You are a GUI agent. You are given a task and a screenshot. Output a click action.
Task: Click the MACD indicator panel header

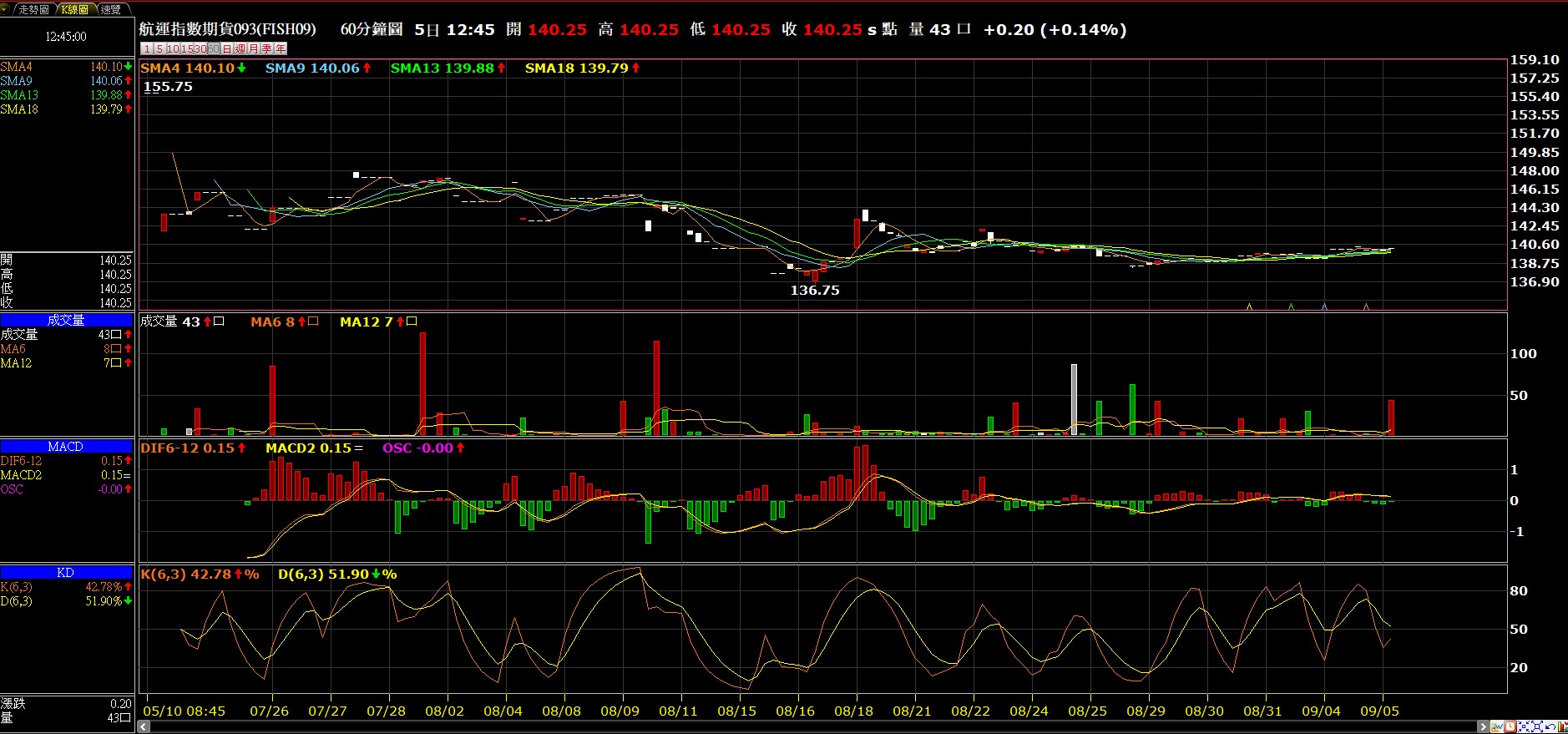pyautogui.click(x=66, y=447)
